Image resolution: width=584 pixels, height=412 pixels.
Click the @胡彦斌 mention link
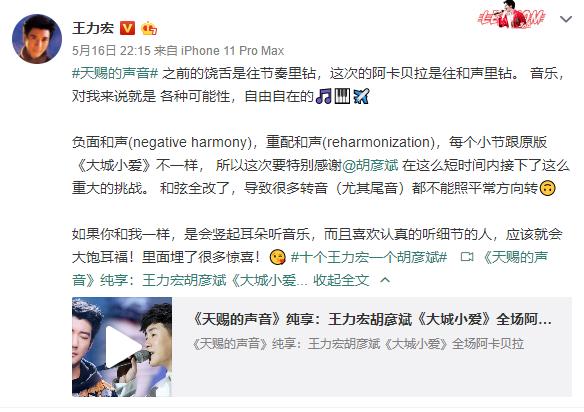[371, 165]
